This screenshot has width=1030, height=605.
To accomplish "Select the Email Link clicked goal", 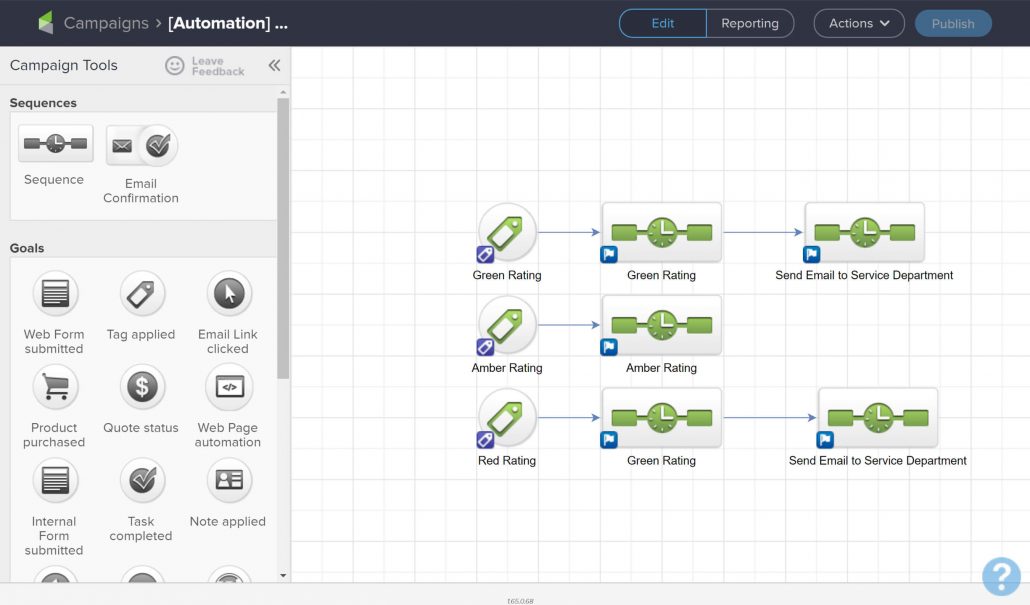I will [229, 293].
